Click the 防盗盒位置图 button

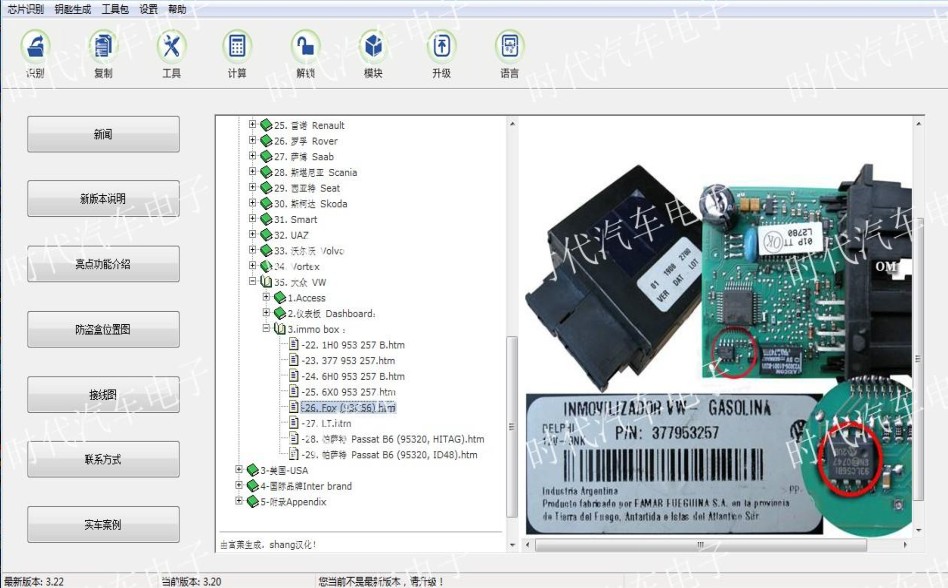[x=103, y=329]
